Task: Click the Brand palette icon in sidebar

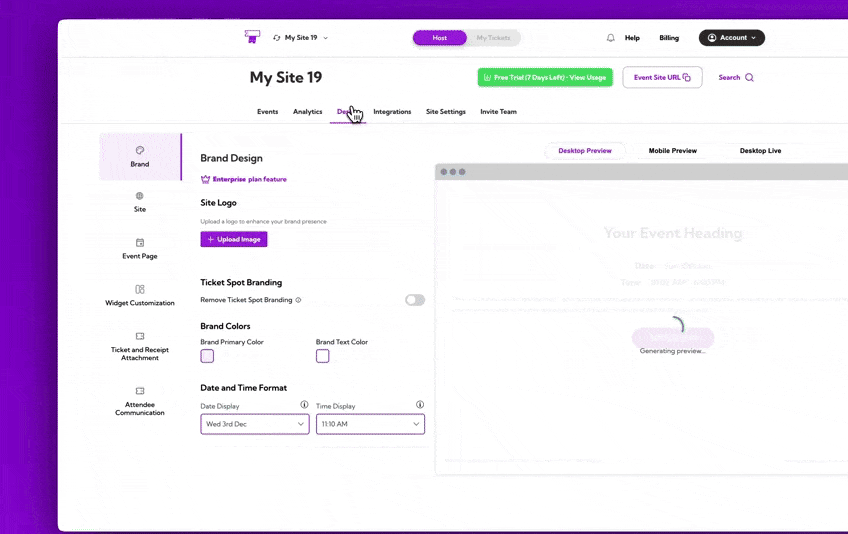Action: (x=140, y=150)
